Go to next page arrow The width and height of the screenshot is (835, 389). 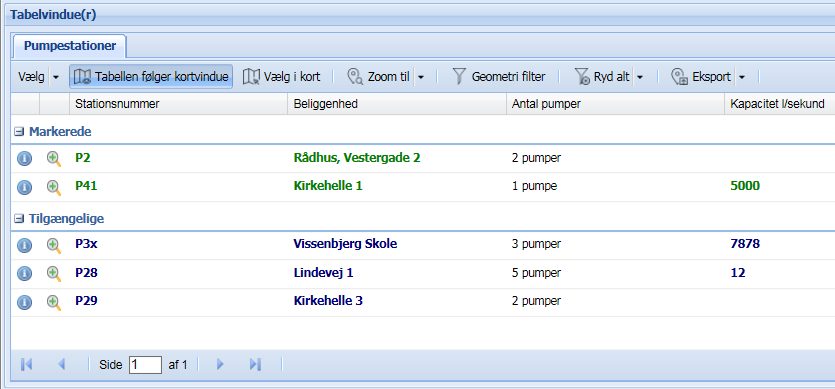220,364
